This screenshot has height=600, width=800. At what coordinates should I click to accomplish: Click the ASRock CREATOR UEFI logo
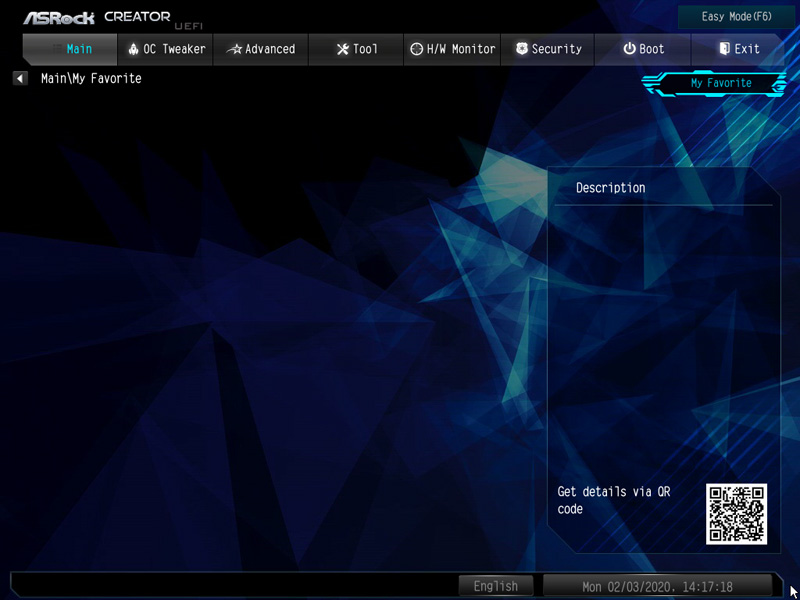(x=112, y=19)
